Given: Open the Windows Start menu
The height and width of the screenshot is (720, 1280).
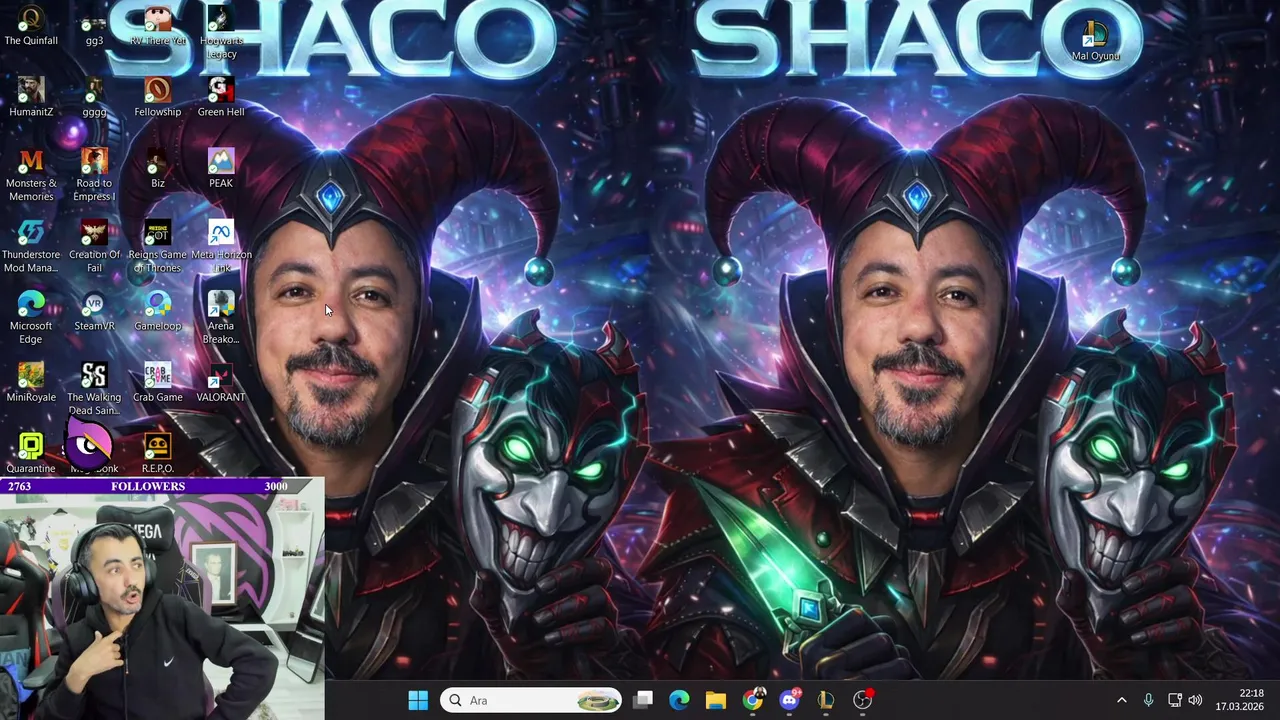Looking at the screenshot, I should [418, 700].
